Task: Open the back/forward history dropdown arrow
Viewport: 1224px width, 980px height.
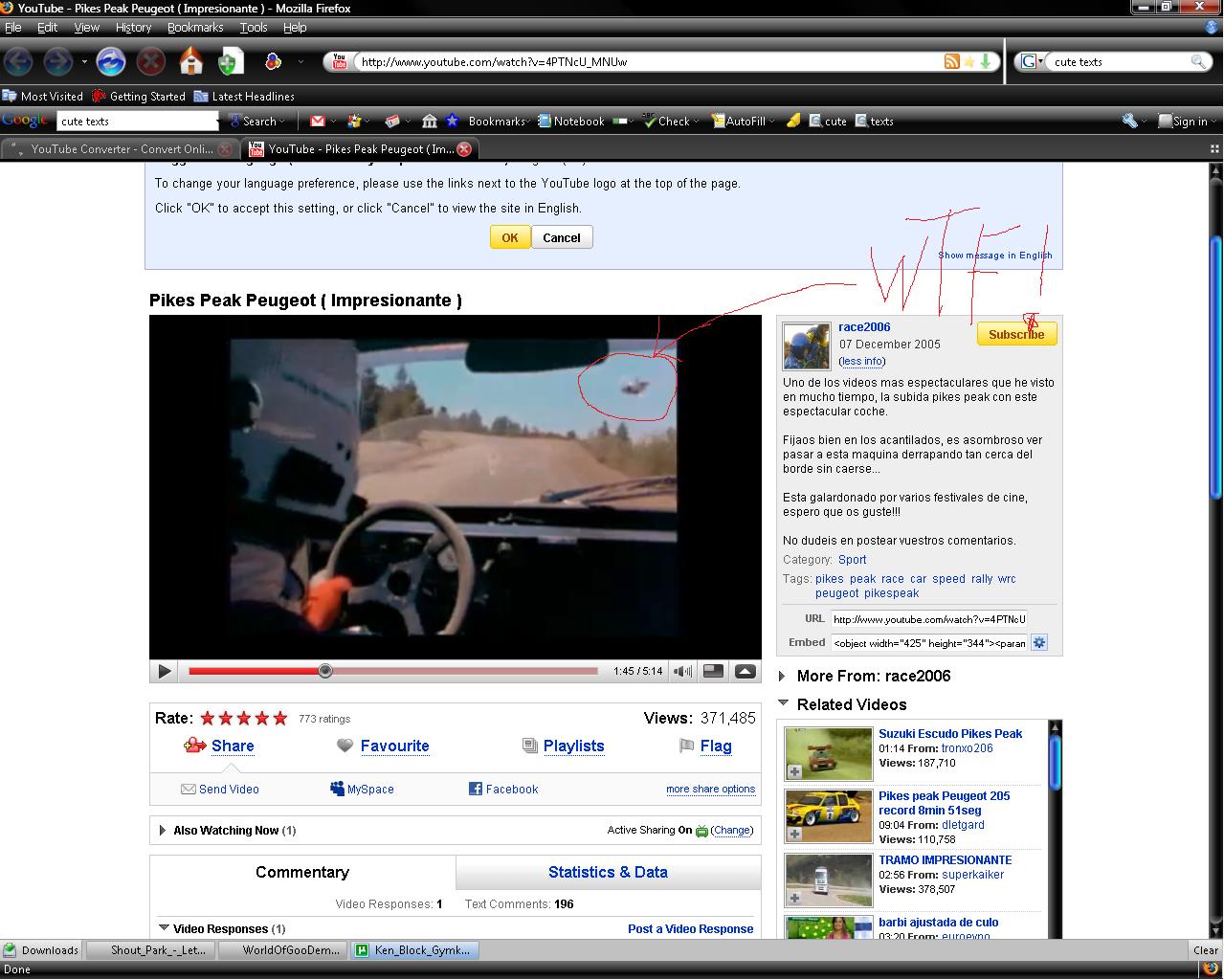Action: (84, 62)
